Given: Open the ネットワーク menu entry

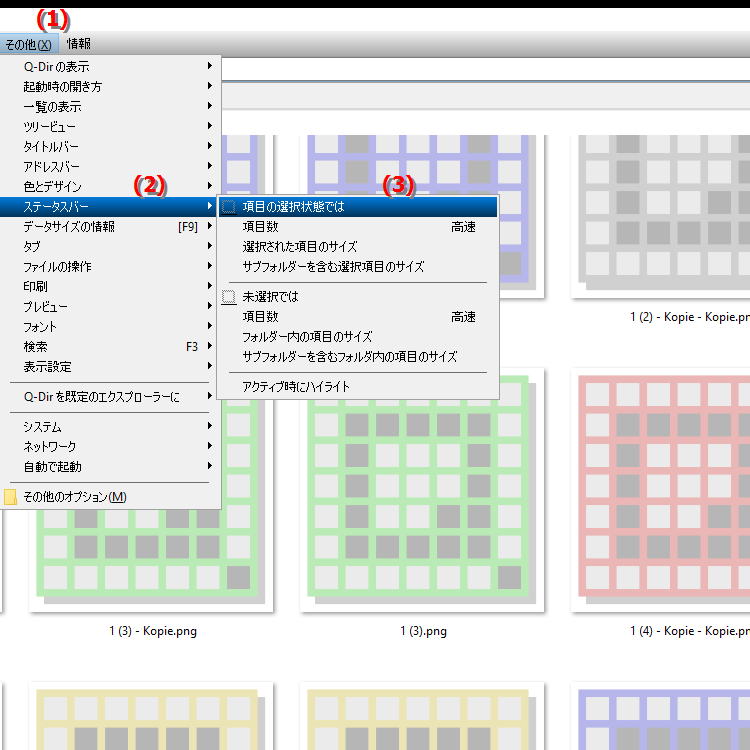Looking at the screenshot, I should [110, 446].
